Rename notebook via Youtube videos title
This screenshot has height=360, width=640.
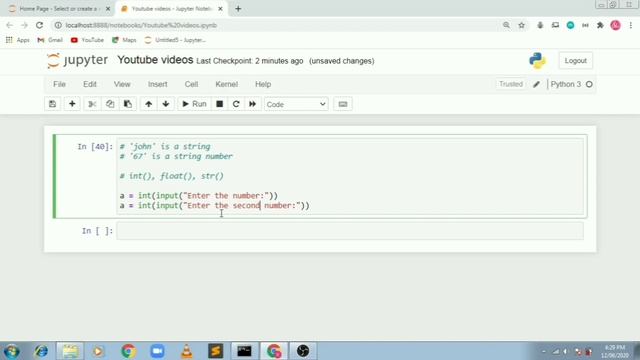pos(155,60)
